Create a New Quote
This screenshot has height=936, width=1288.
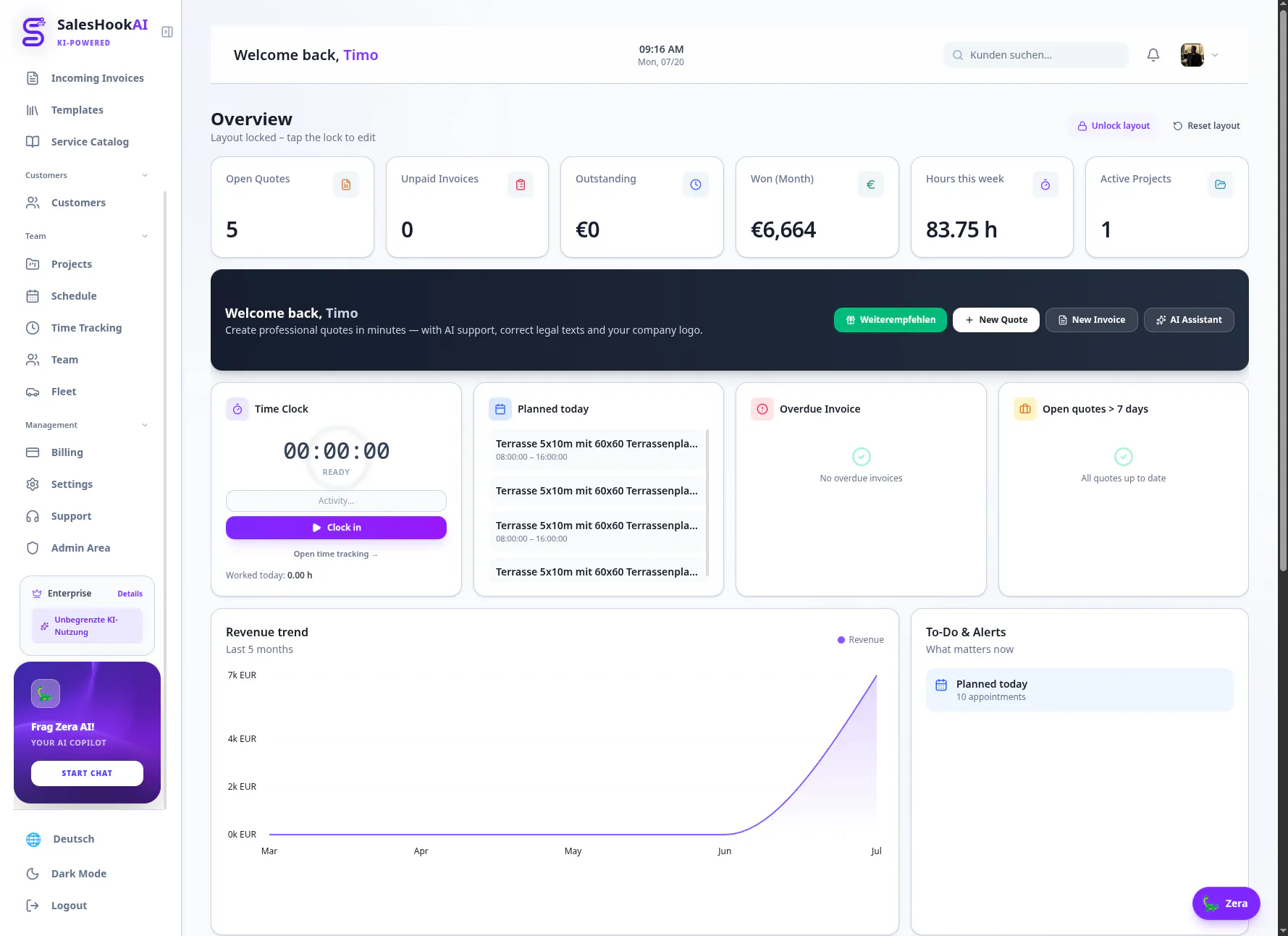(996, 320)
